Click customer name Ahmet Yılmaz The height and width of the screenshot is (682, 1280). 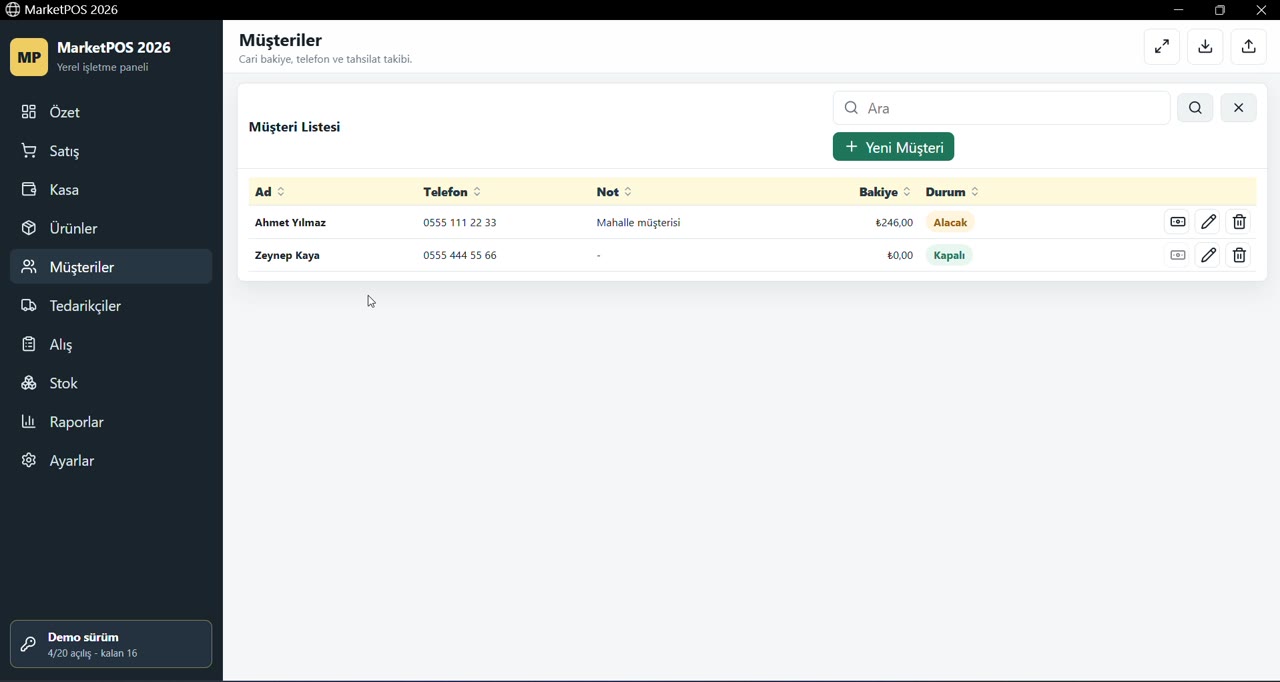click(x=291, y=223)
